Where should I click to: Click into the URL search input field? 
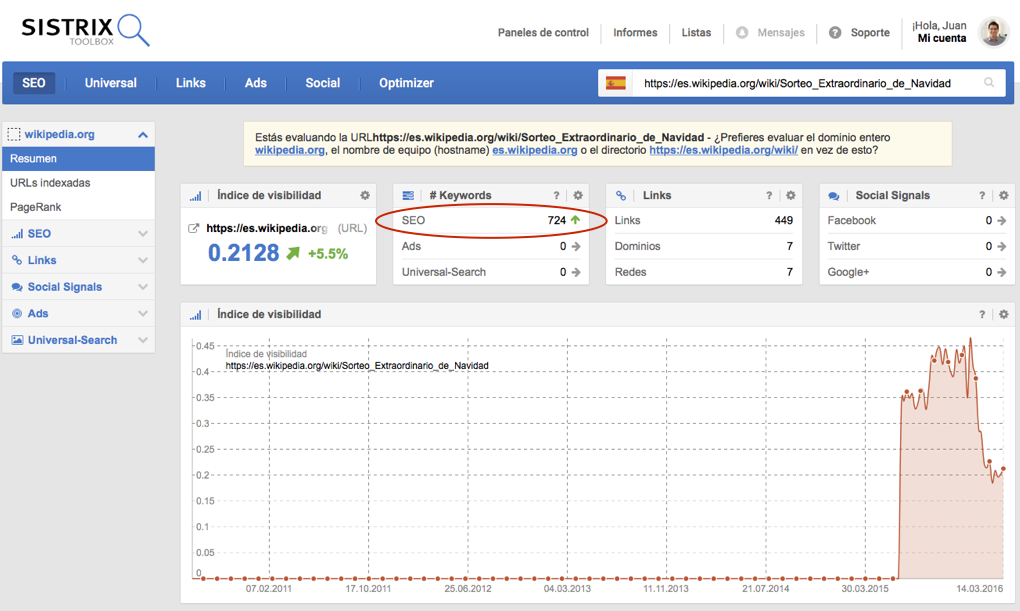pos(800,83)
